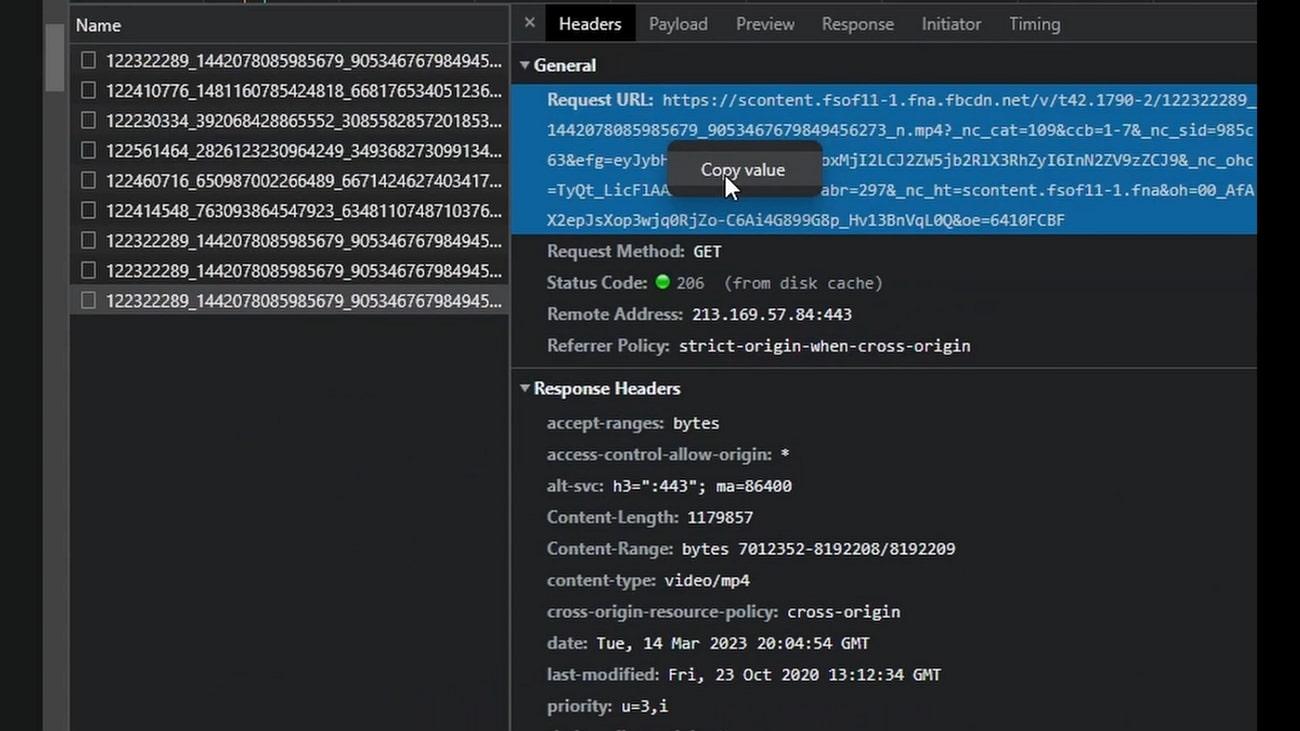
Task: Choose Copy value from context menu
Action: point(742,170)
